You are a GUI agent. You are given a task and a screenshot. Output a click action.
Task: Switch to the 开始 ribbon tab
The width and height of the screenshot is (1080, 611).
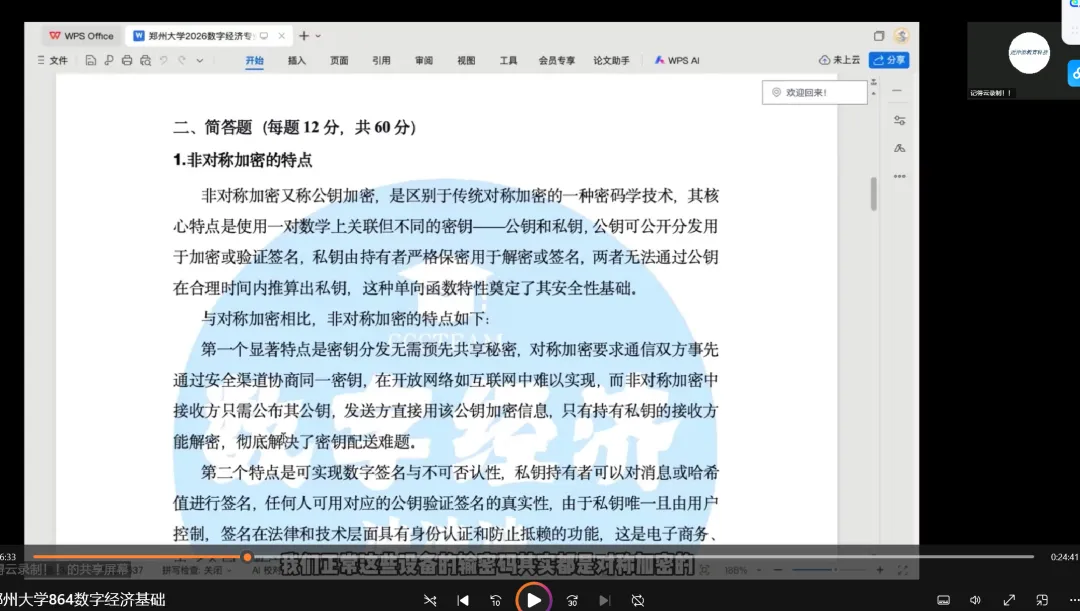(255, 61)
